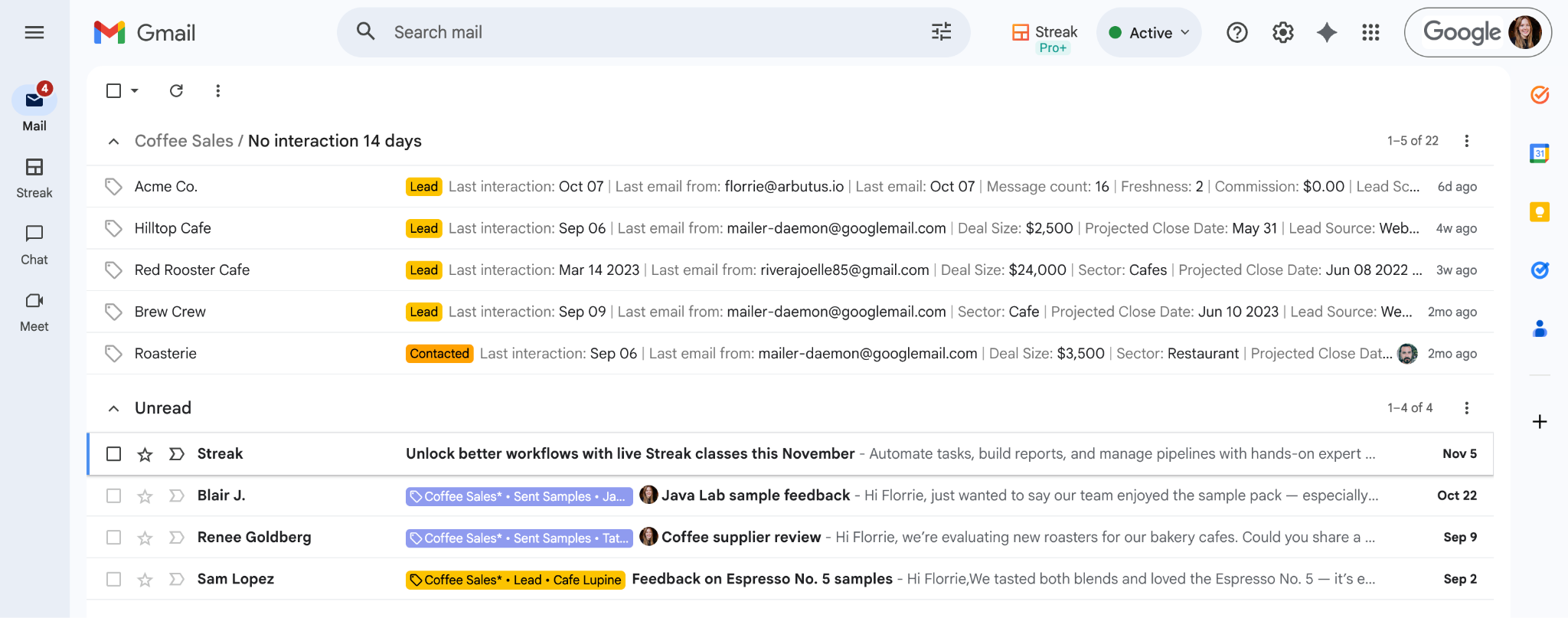Tick the select all checkbox
This screenshot has height=618, width=1568.
point(114,90)
